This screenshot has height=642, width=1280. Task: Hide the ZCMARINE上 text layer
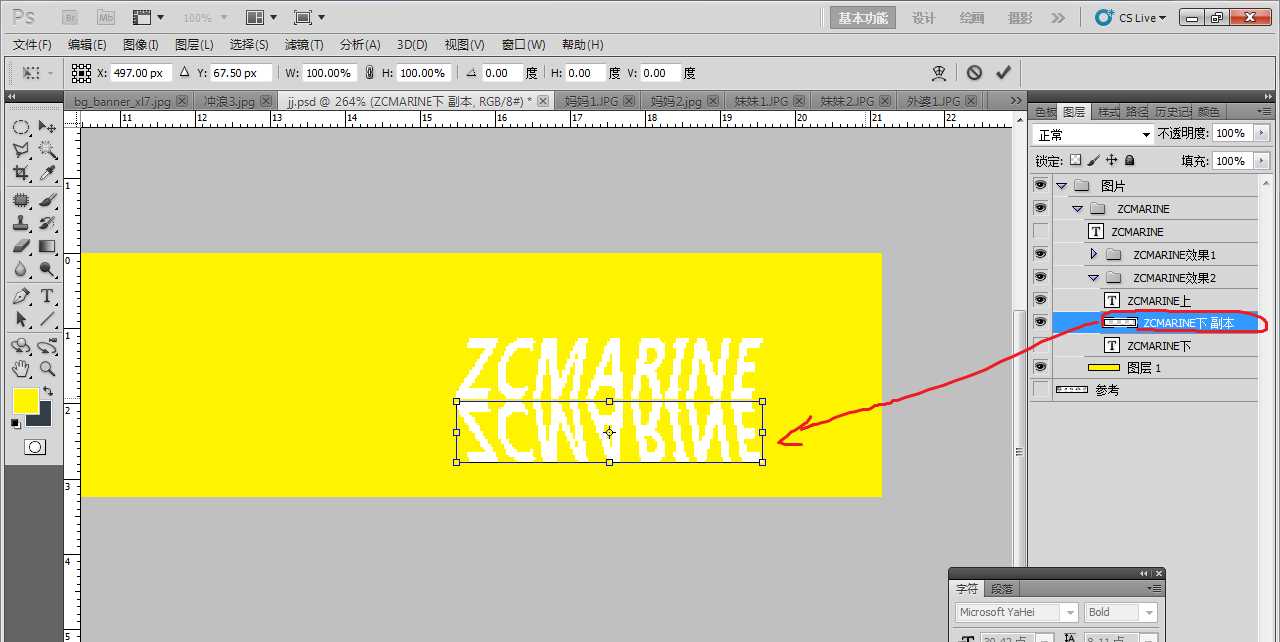[x=1041, y=300]
